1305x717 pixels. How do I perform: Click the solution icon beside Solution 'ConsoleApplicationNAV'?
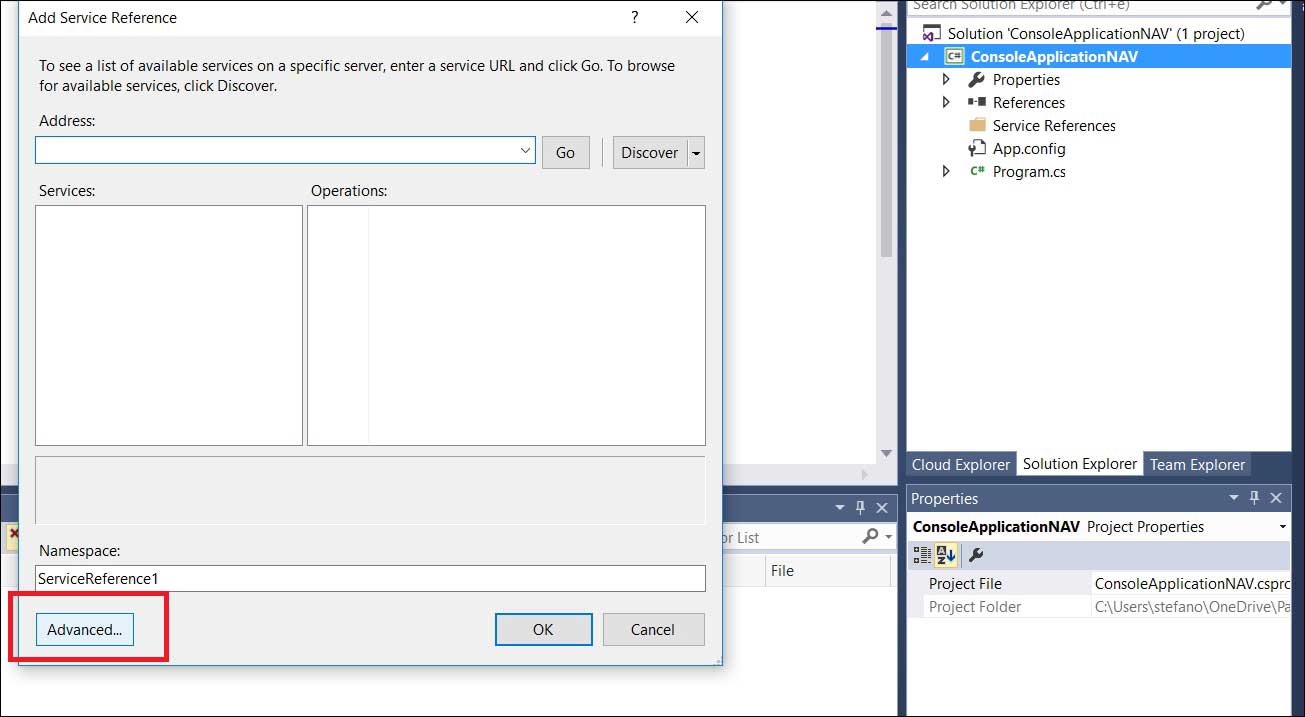[932, 33]
